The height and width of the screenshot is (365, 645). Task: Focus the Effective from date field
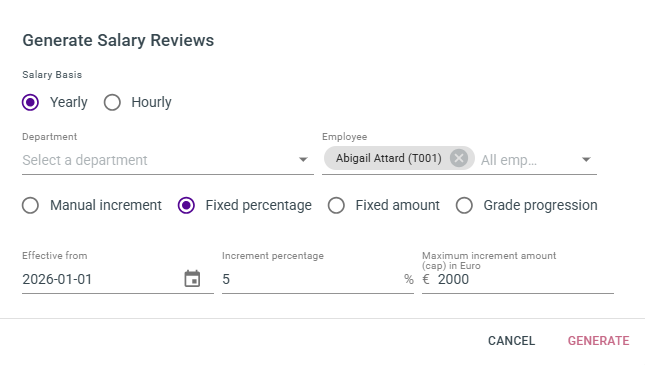[x=100, y=279]
